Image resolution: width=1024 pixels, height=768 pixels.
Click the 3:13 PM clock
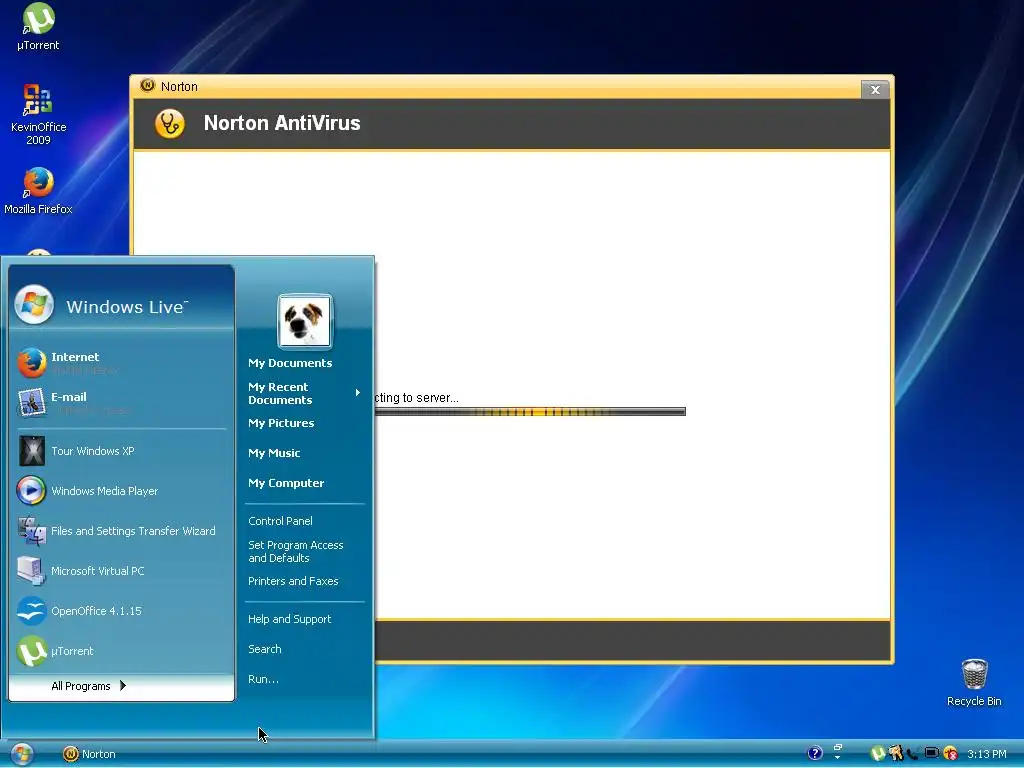(x=987, y=754)
